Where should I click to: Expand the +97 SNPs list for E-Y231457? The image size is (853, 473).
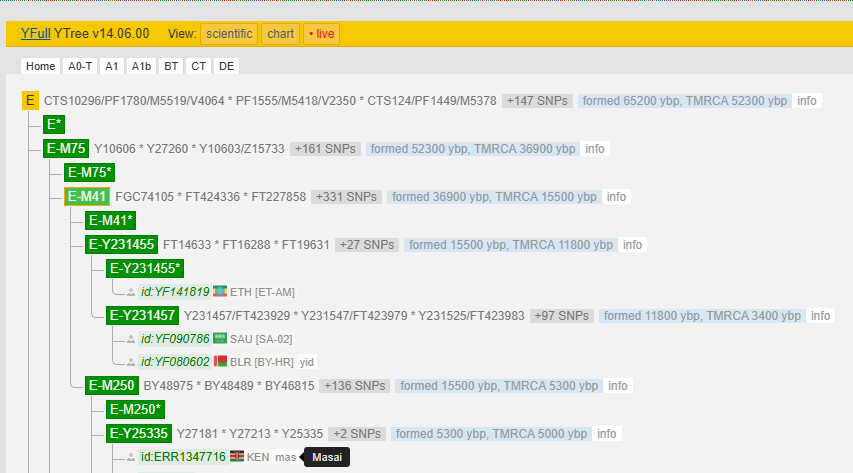click(x=561, y=316)
